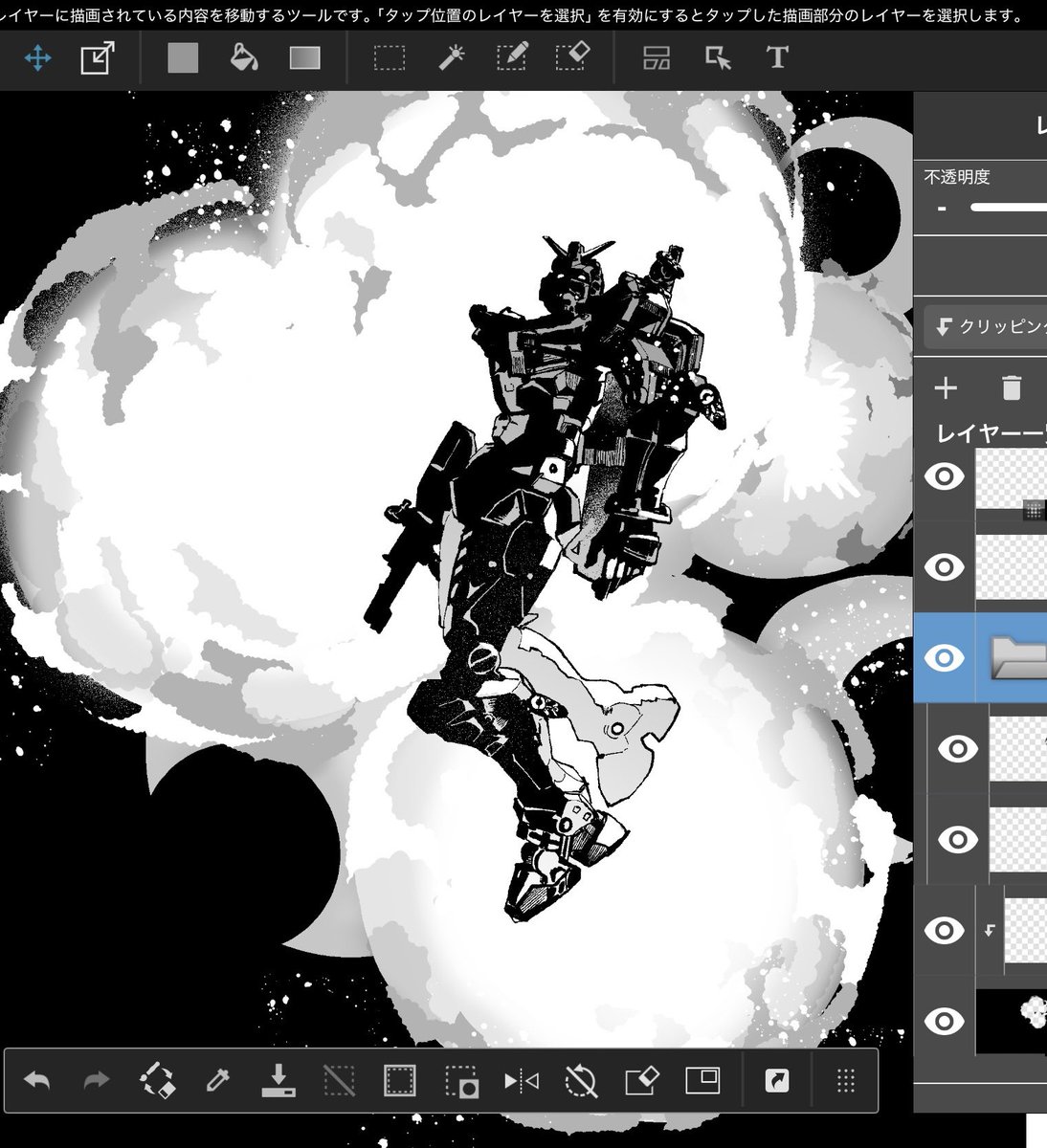Add a new layer with plus button

click(946, 387)
